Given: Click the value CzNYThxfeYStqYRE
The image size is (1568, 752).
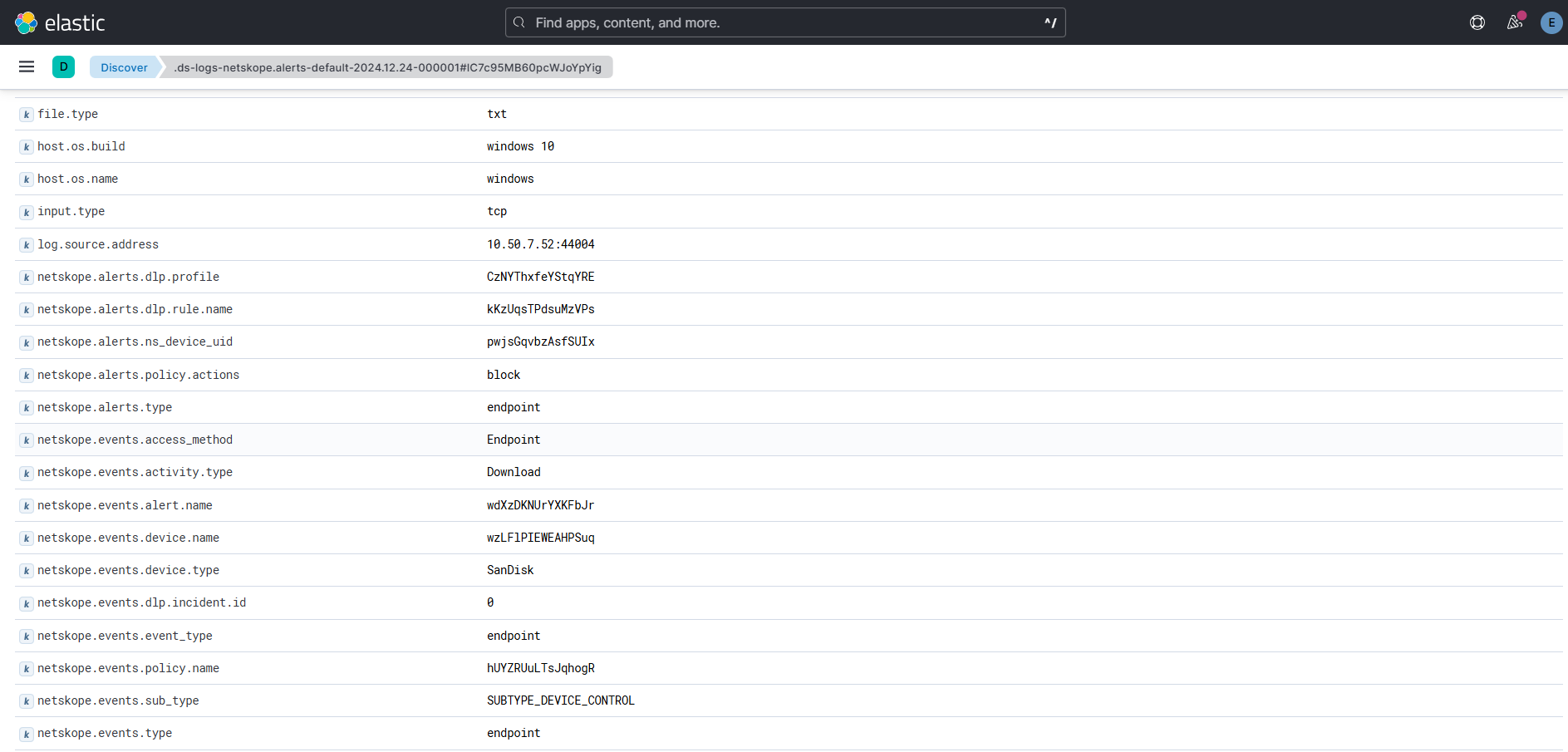Looking at the screenshot, I should click(x=541, y=277).
